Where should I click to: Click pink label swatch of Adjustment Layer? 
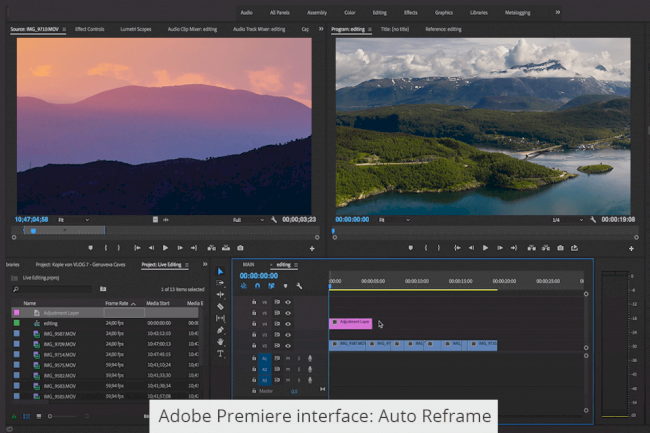(x=17, y=313)
